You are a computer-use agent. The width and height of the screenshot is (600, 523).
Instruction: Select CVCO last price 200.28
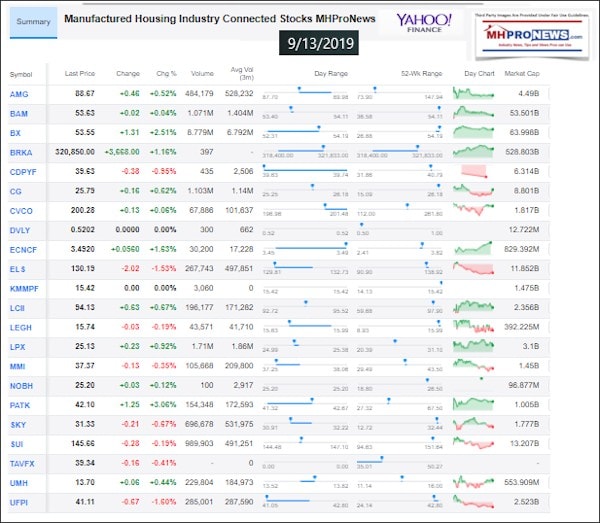tap(83, 210)
